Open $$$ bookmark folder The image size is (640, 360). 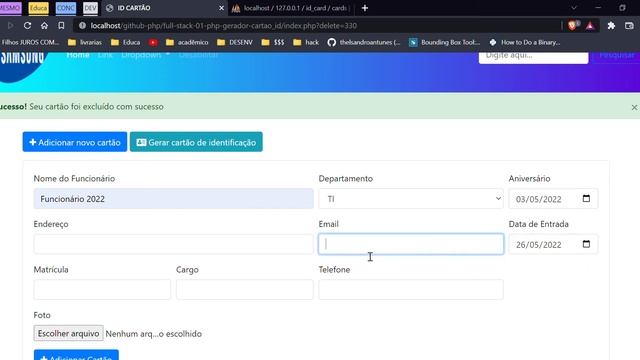[273, 42]
